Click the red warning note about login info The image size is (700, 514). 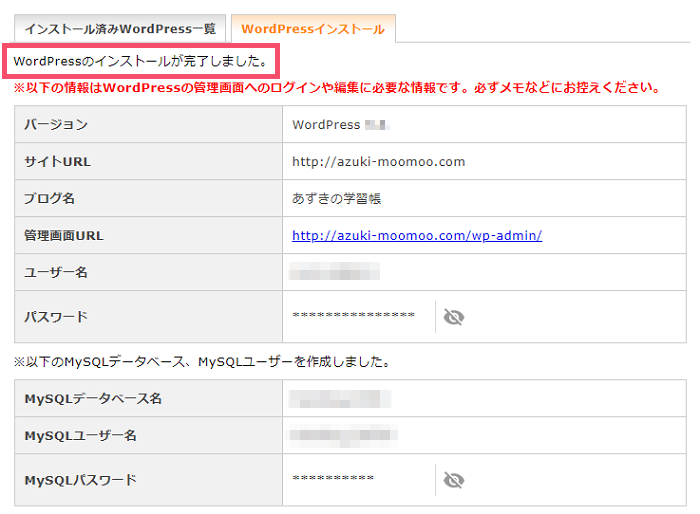337,88
